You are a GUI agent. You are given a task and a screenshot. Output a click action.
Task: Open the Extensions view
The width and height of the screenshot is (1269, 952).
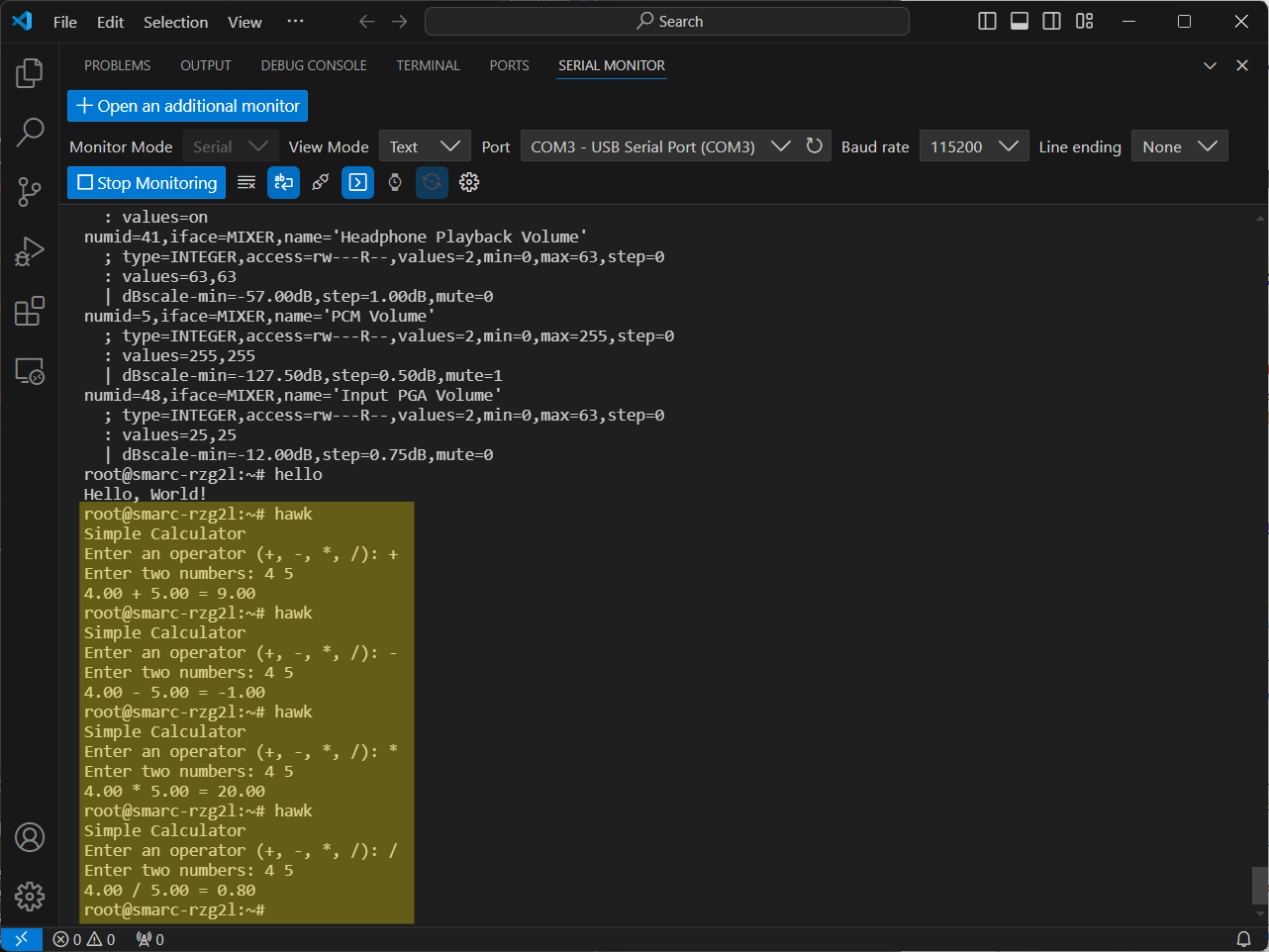coord(30,311)
